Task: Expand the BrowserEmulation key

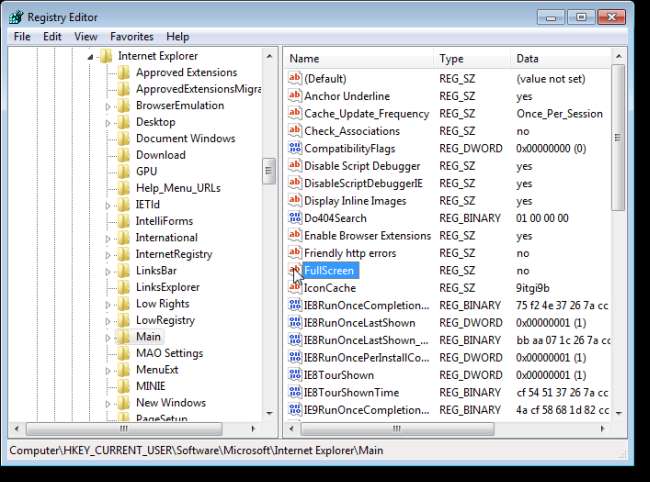Action: (x=108, y=107)
